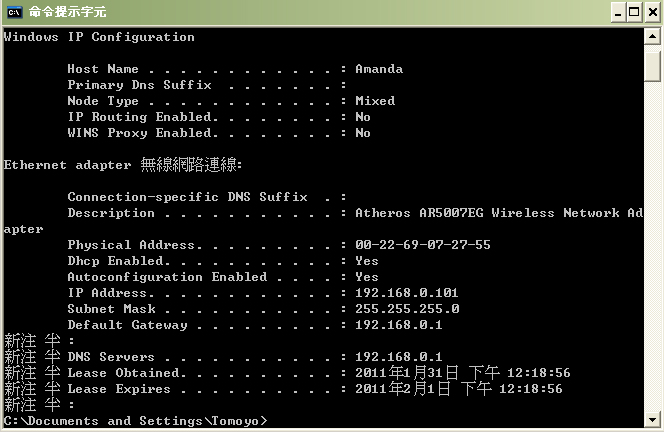Click the scrollbar down arrow
The image size is (664, 432).
(x=653, y=421)
